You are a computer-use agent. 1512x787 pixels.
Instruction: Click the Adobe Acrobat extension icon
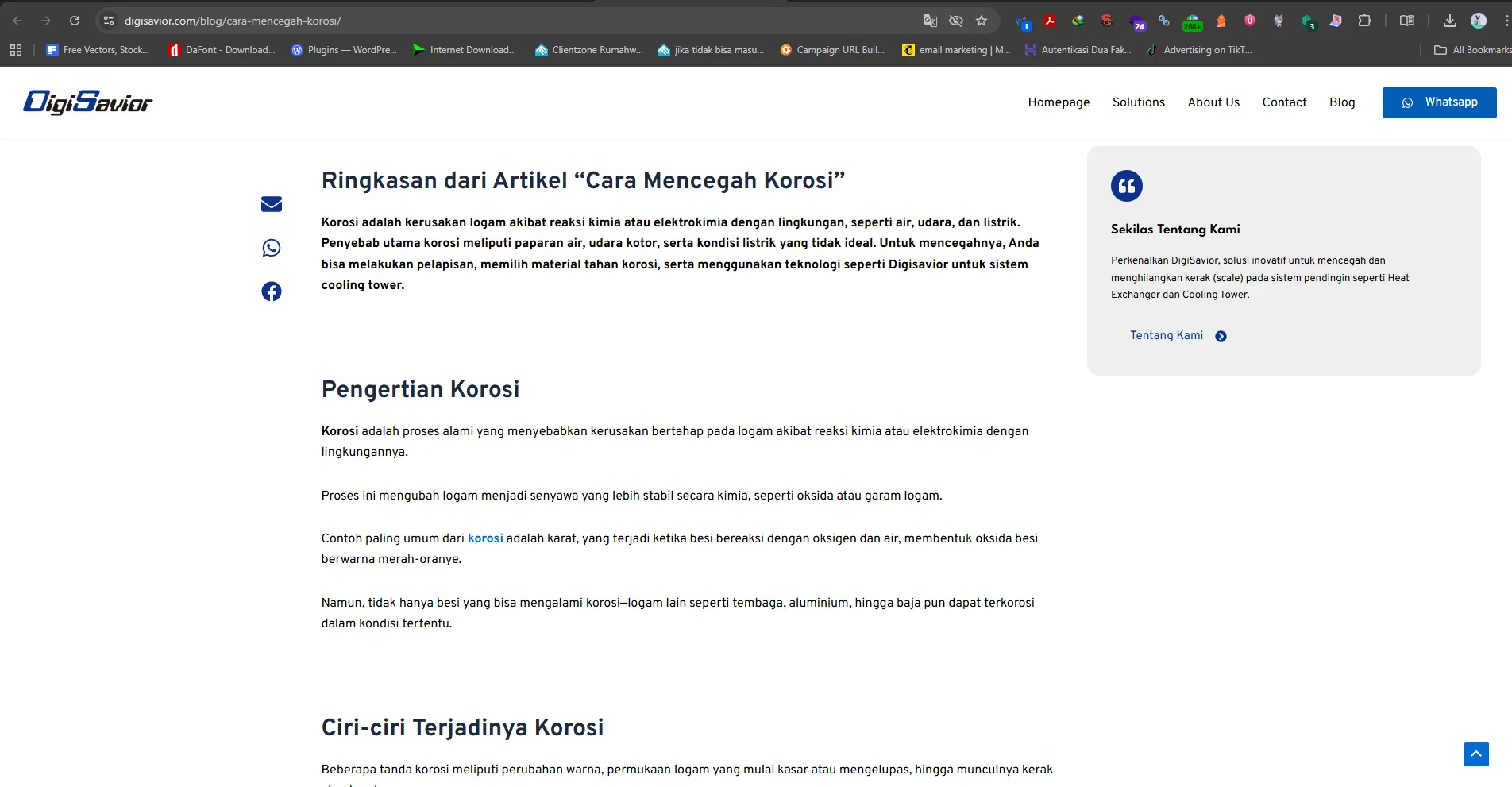tap(1050, 21)
